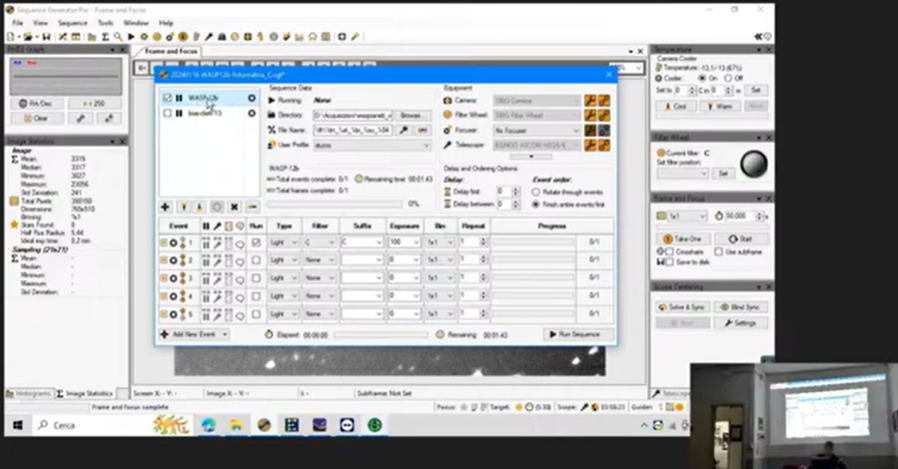898x469 pixels.
Task: Click the Take One button
Action: pyautogui.click(x=682, y=239)
